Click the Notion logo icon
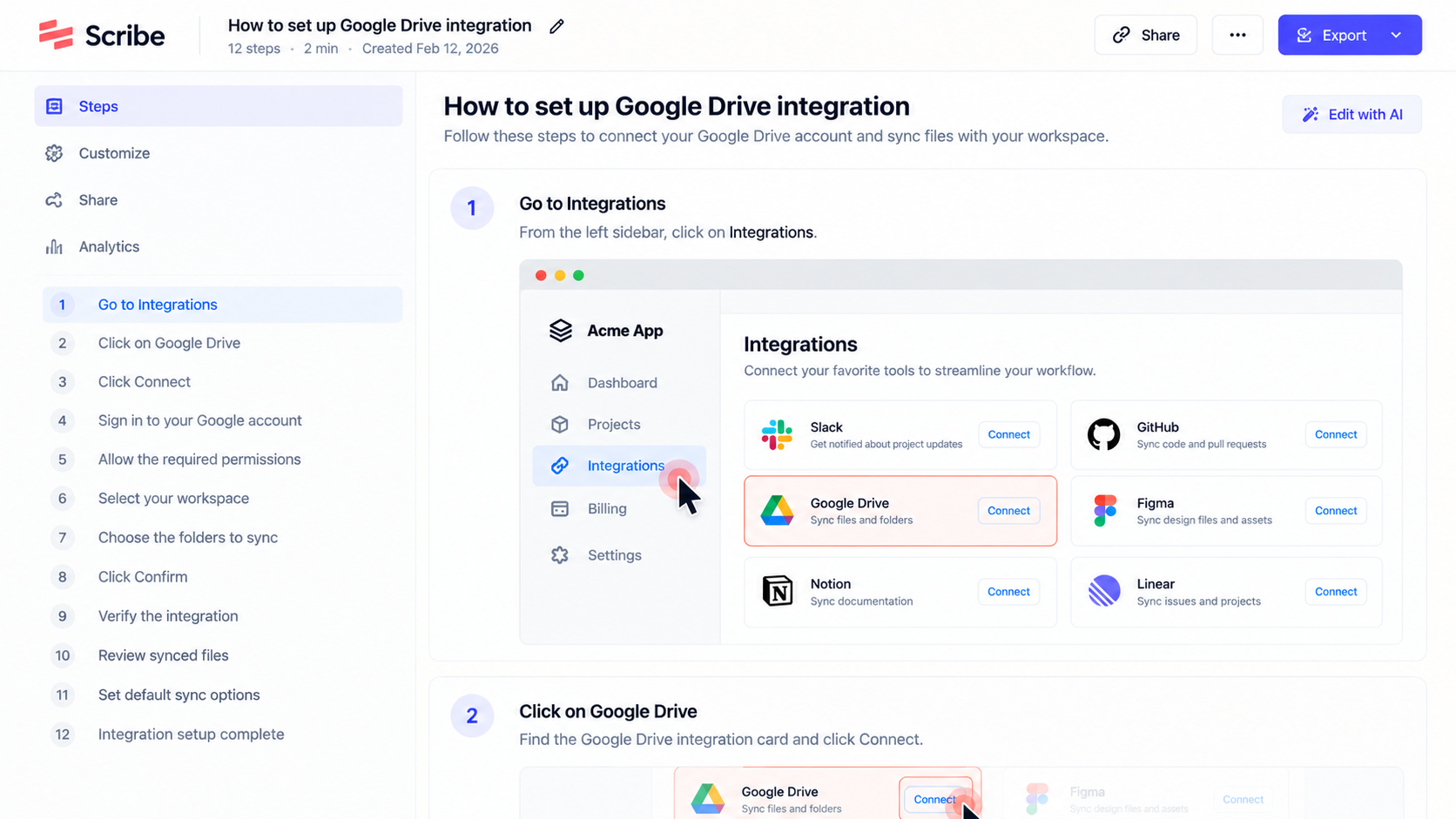Screen dimensions: 1456x819 778,592
